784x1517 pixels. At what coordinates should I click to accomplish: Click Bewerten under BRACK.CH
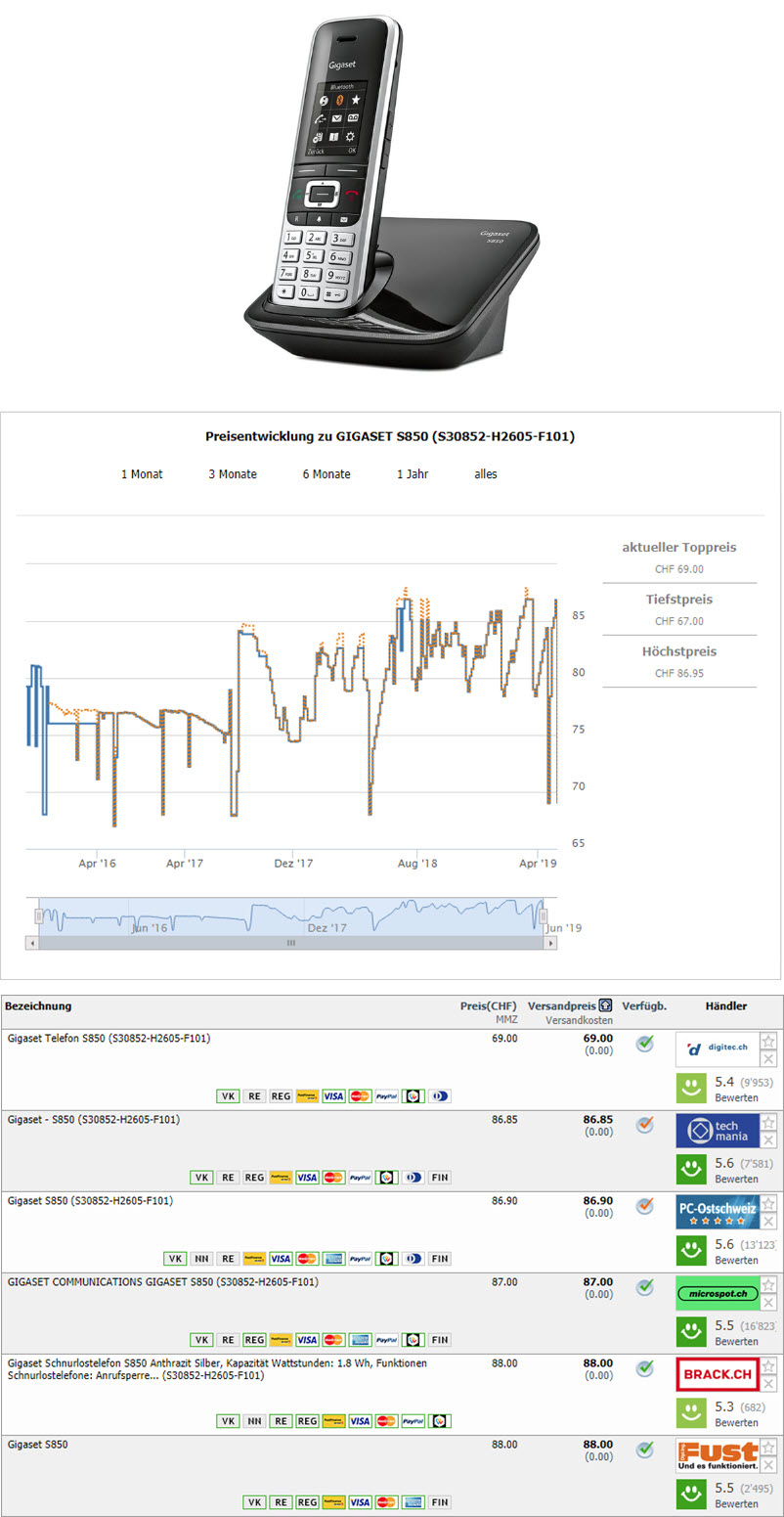click(736, 1422)
